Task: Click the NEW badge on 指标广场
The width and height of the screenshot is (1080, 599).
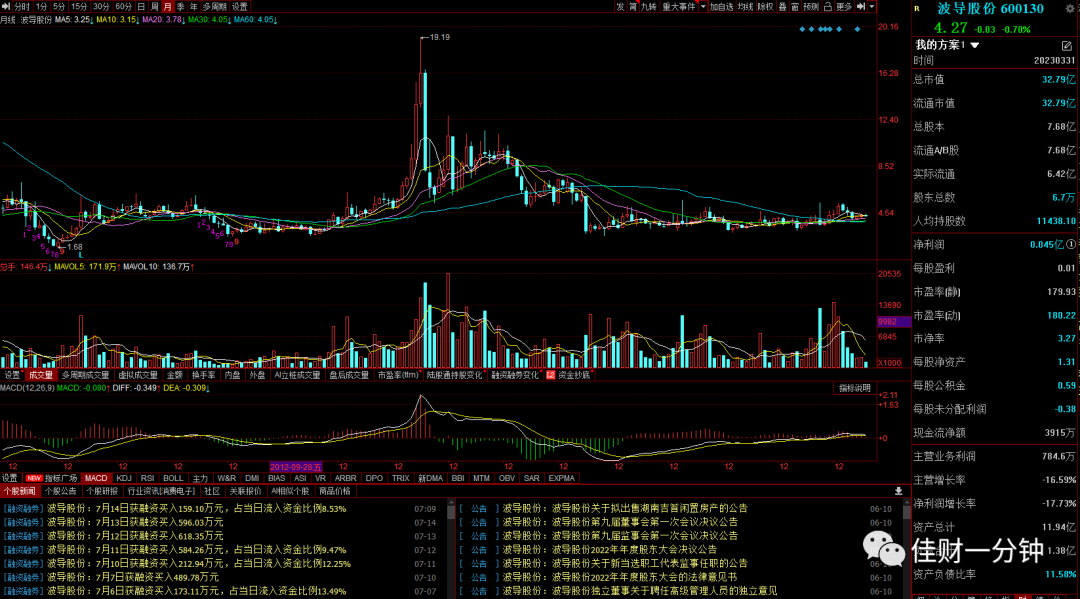Action: [x=34, y=478]
